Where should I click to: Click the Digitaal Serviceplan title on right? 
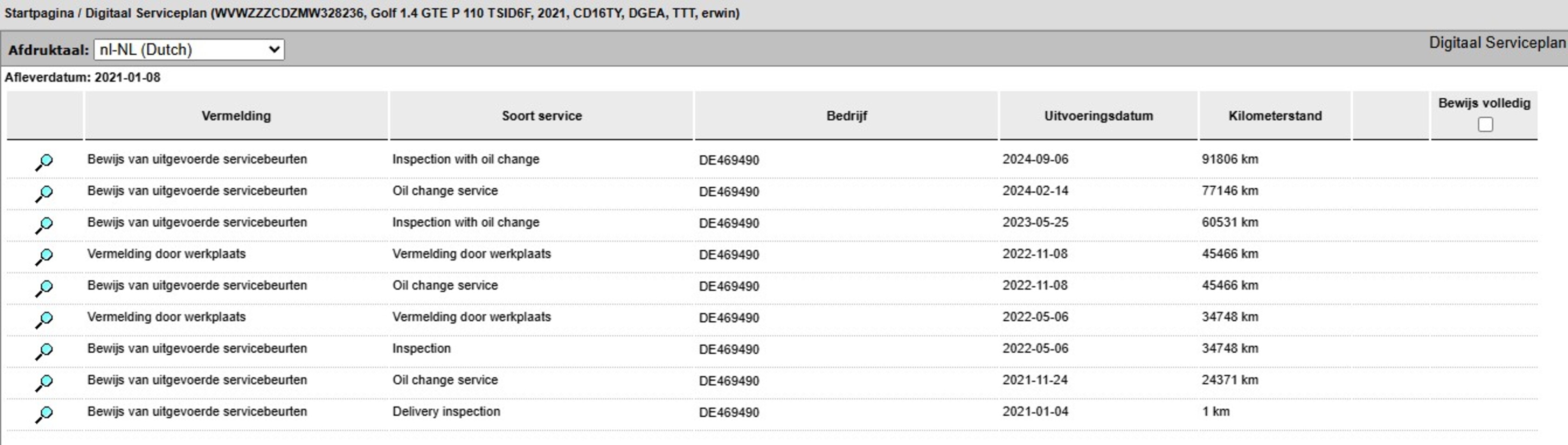[1497, 43]
